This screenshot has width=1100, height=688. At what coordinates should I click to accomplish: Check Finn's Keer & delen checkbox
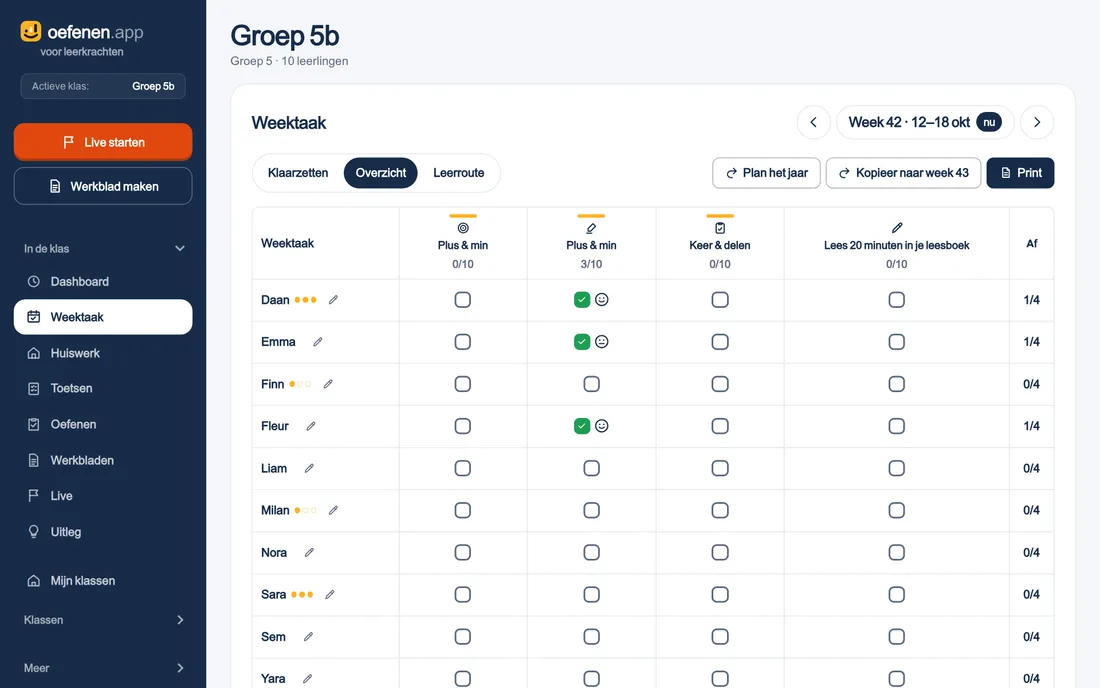[x=720, y=384]
